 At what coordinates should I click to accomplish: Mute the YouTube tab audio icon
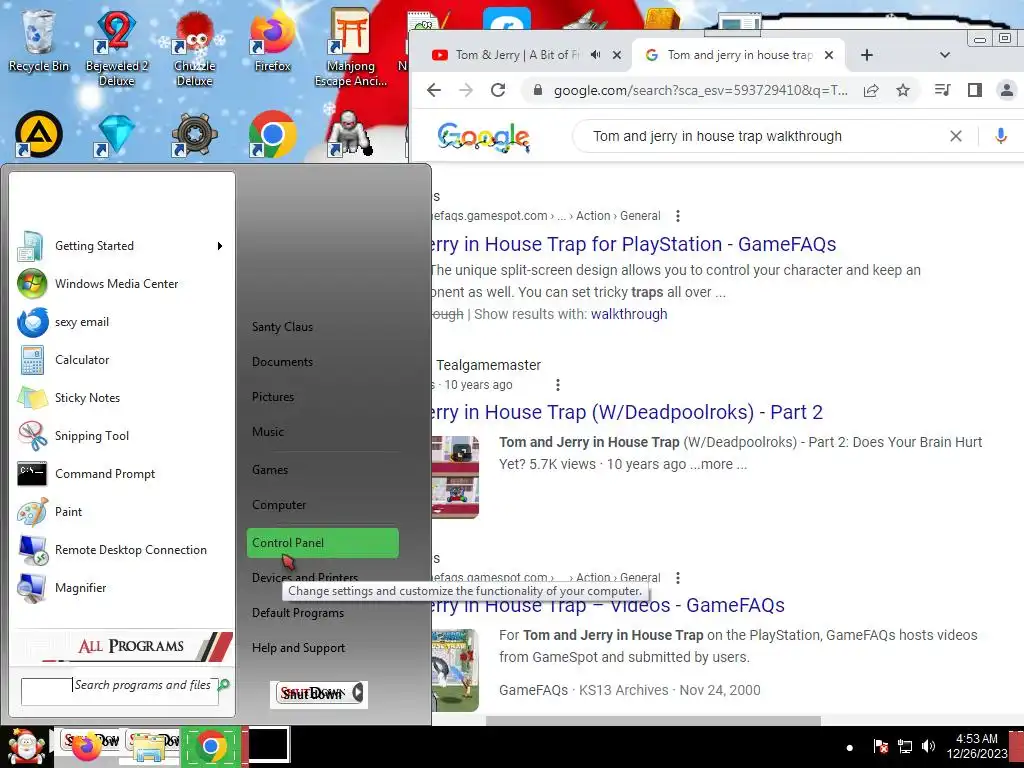595,56
